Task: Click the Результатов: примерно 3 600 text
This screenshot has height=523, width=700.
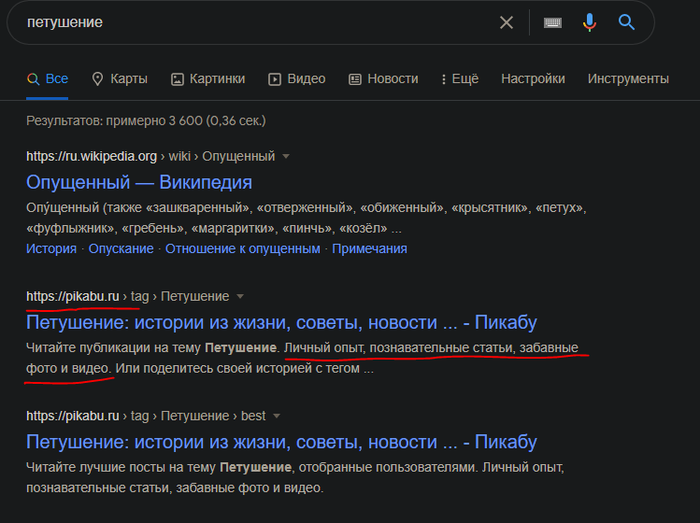Action: (x=146, y=121)
